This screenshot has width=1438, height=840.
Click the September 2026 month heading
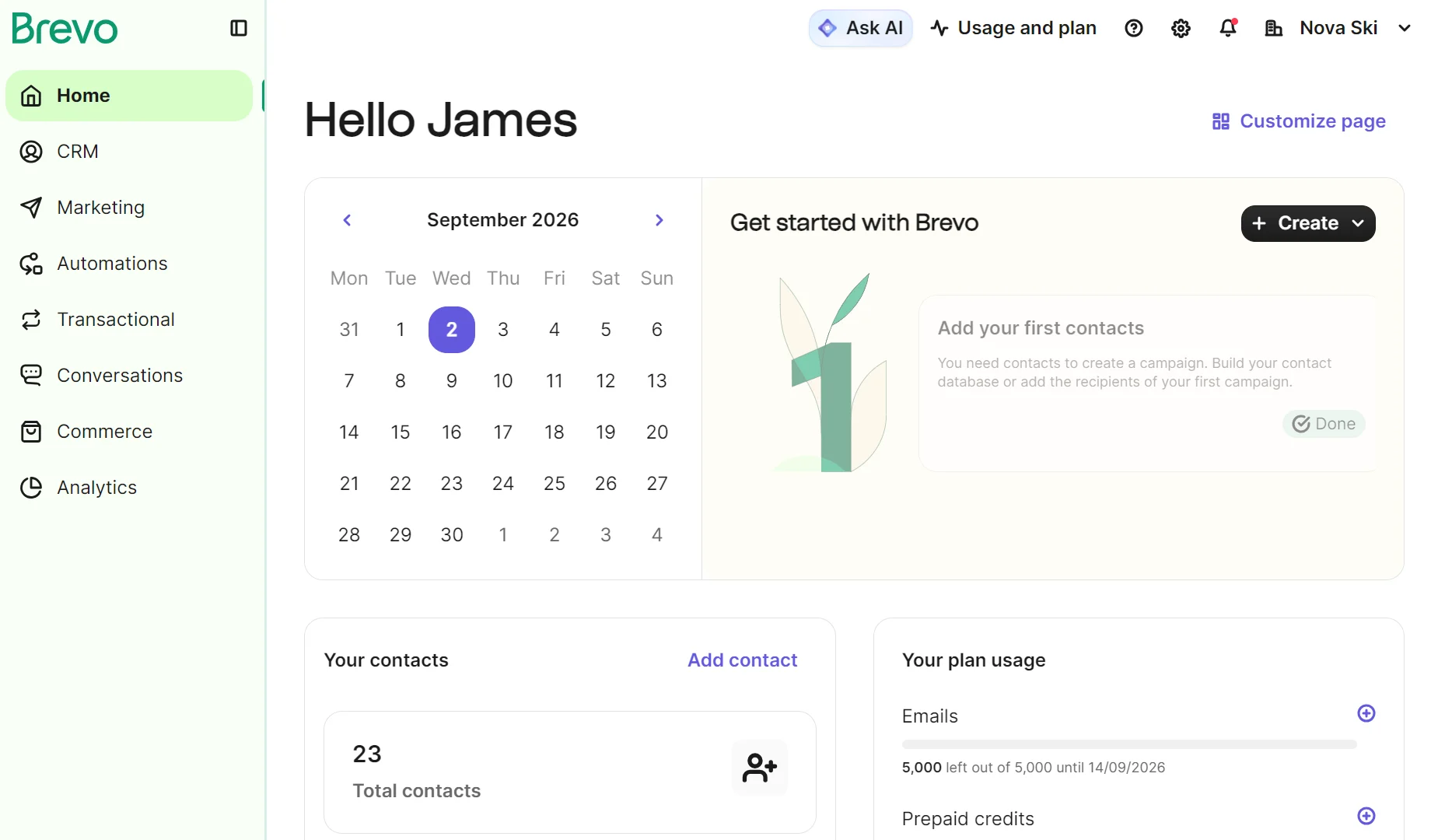(503, 220)
